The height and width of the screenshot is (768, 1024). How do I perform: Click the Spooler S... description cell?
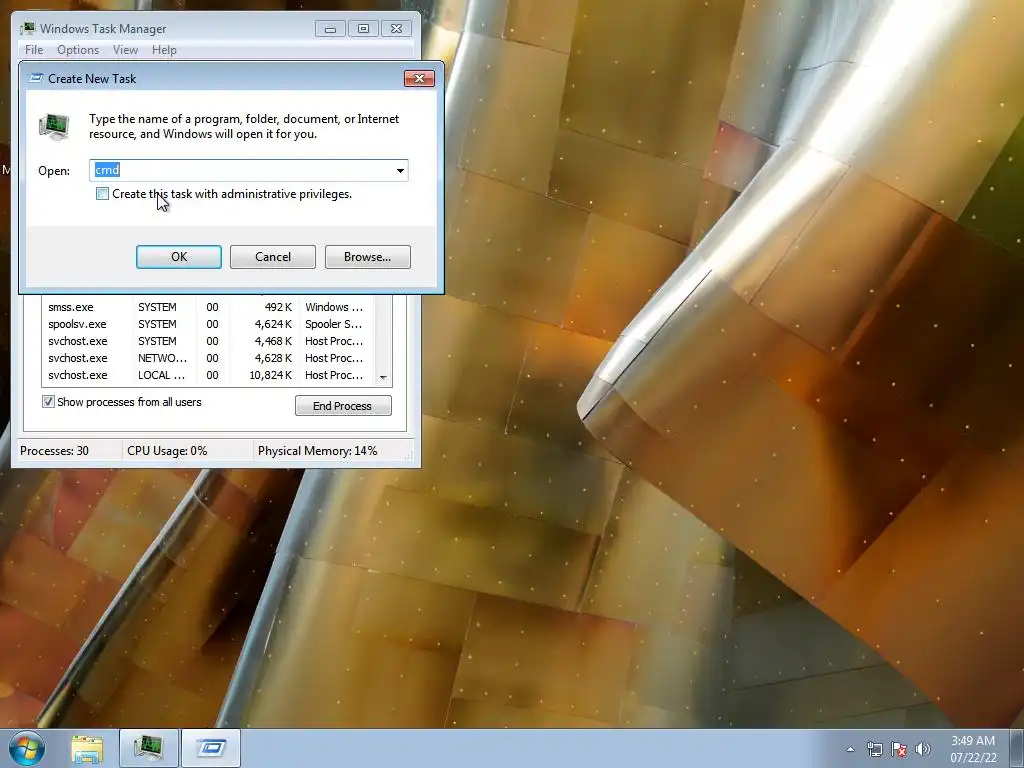[334, 324]
